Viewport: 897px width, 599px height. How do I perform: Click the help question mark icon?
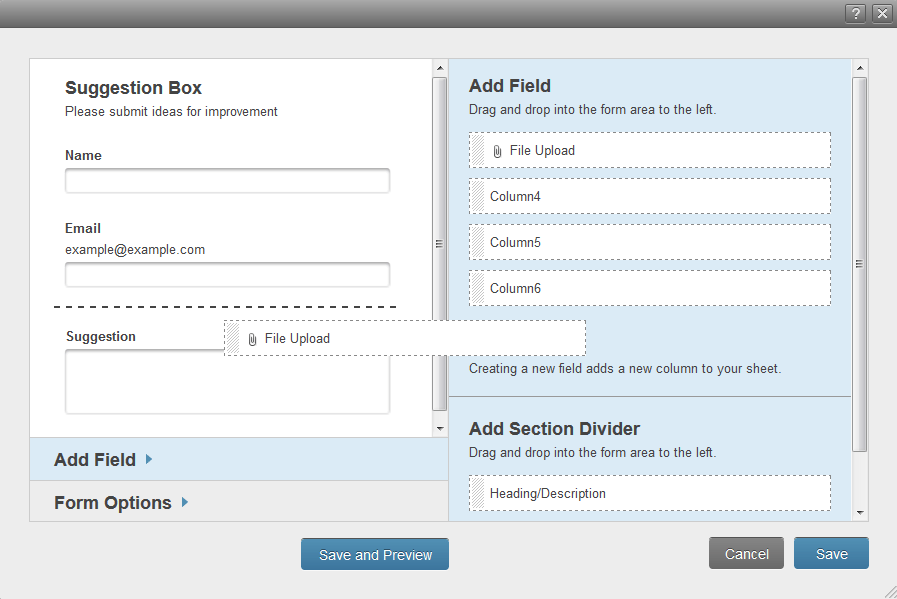click(855, 13)
